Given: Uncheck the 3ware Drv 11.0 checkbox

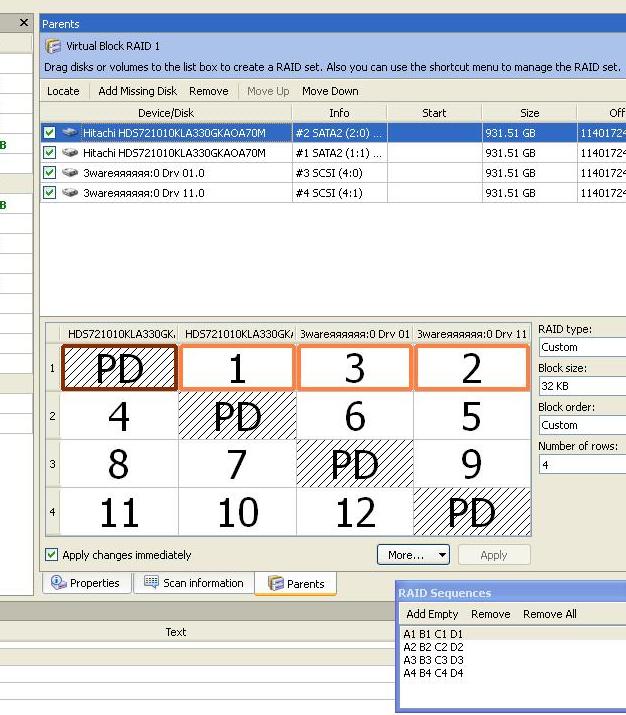Looking at the screenshot, I should click(x=49, y=193).
